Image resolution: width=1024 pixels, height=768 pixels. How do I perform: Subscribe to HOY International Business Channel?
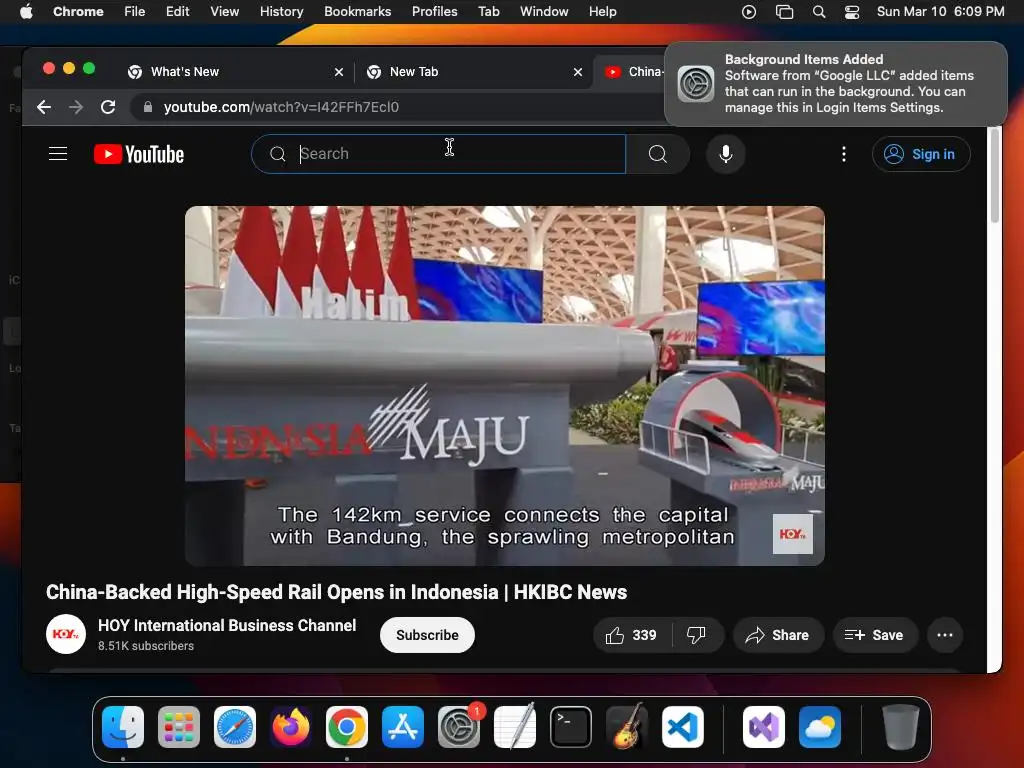(x=427, y=635)
